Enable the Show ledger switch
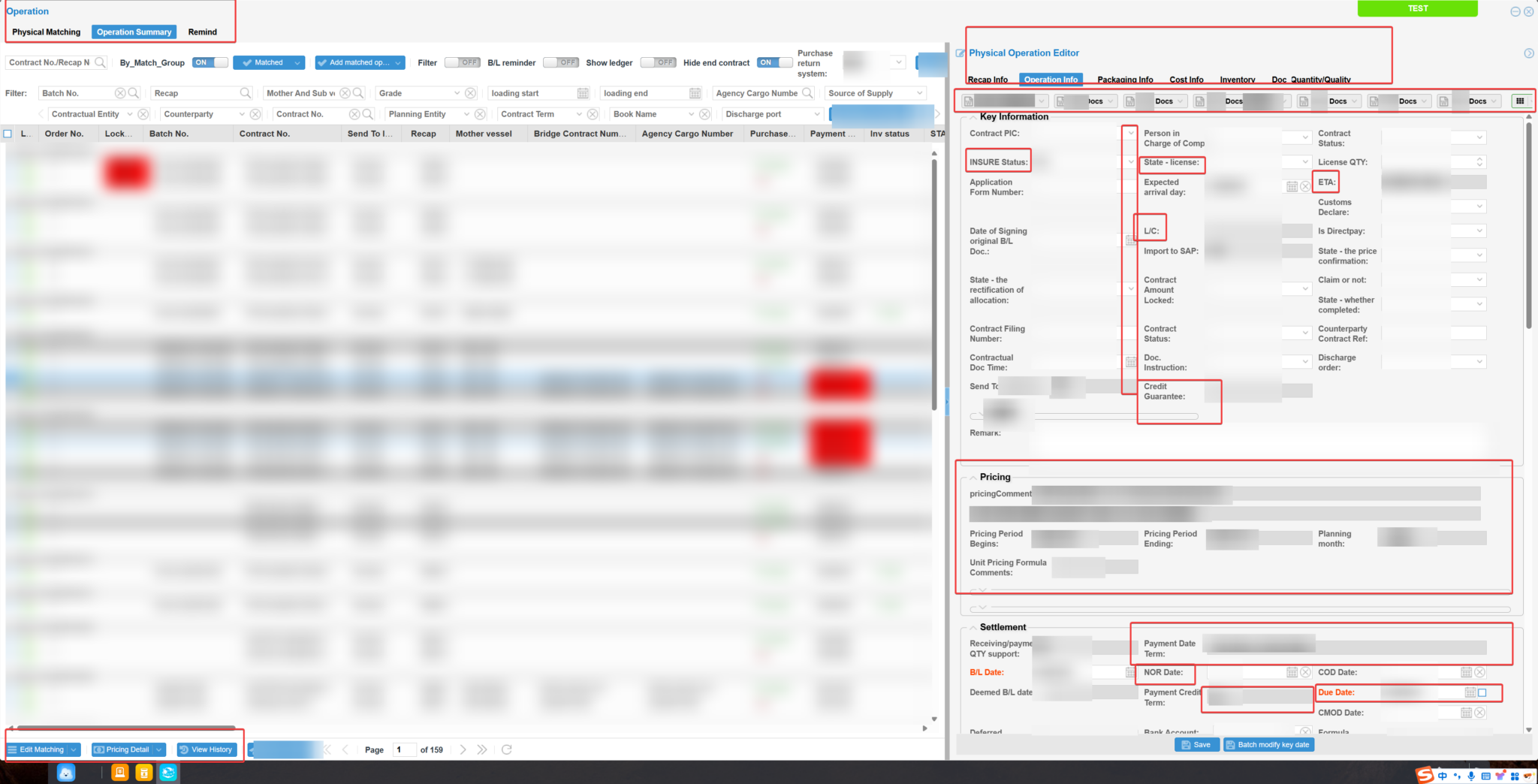1538x784 pixels. [x=658, y=62]
